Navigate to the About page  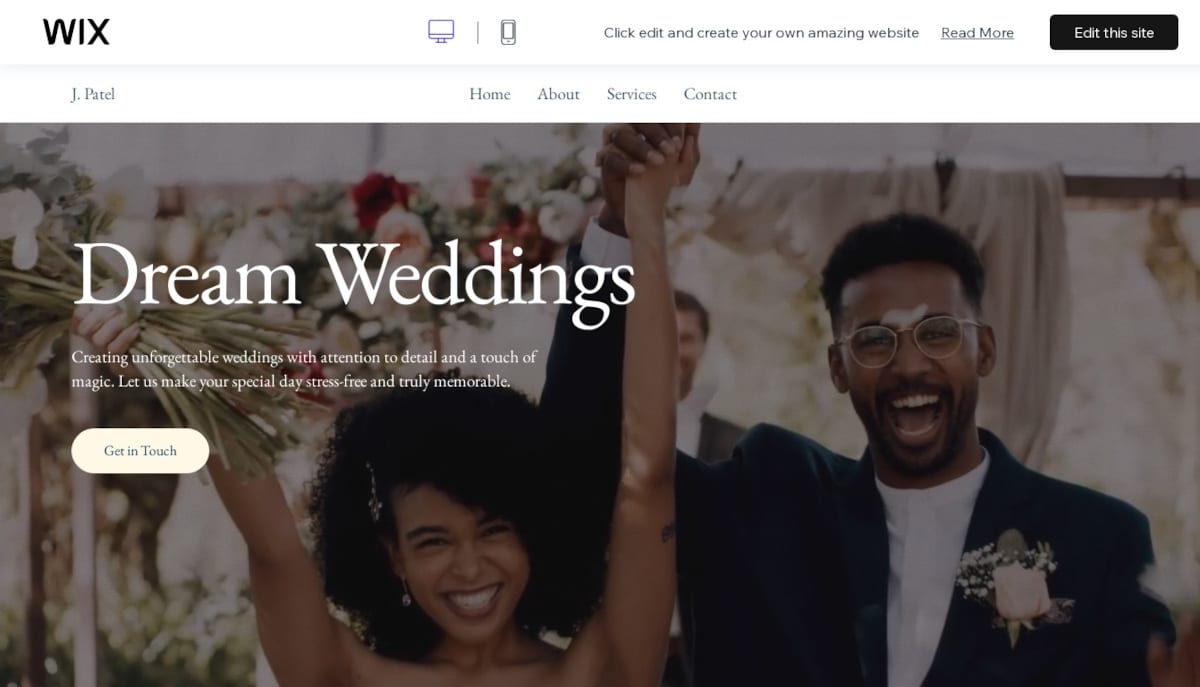(558, 94)
